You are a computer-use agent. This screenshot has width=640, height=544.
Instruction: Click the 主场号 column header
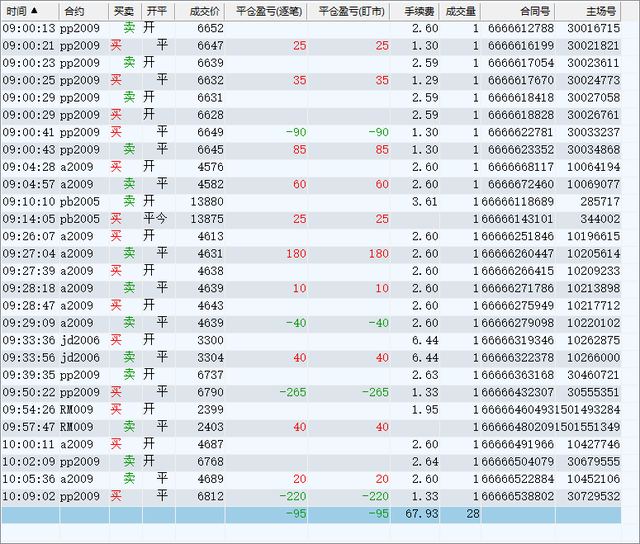[x=599, y=12]
